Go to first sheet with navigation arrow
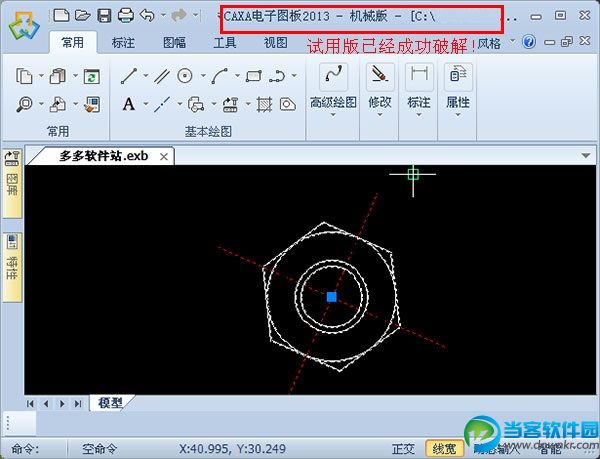 [30, 404]
